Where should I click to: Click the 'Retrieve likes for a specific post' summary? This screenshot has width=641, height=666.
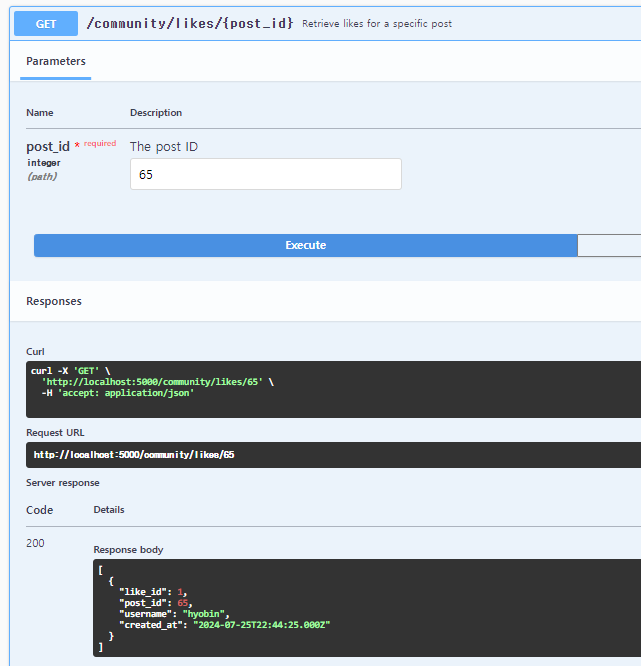point(377,24)
